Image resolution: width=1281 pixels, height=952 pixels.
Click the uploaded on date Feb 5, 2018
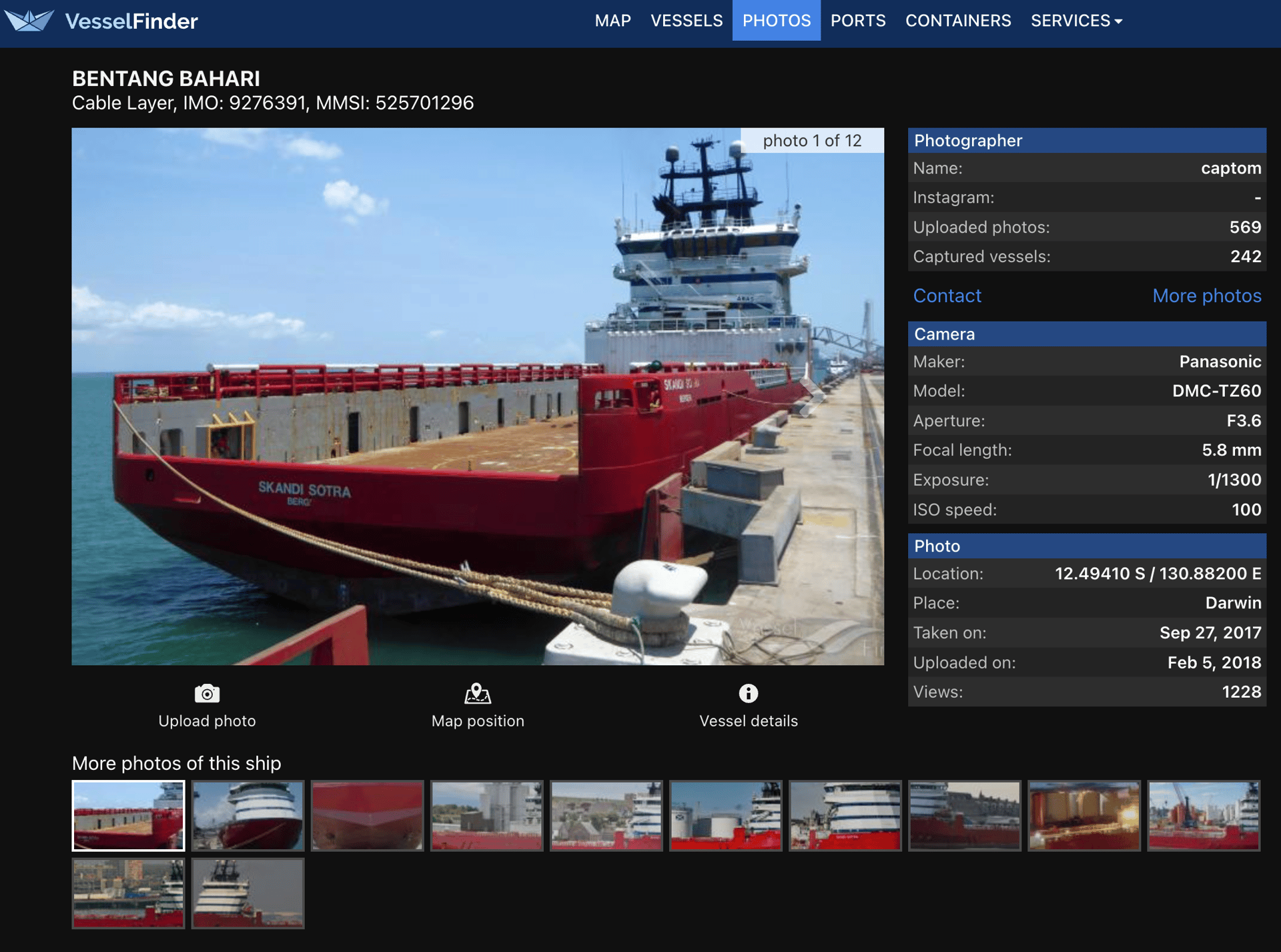coord(1214,662)
